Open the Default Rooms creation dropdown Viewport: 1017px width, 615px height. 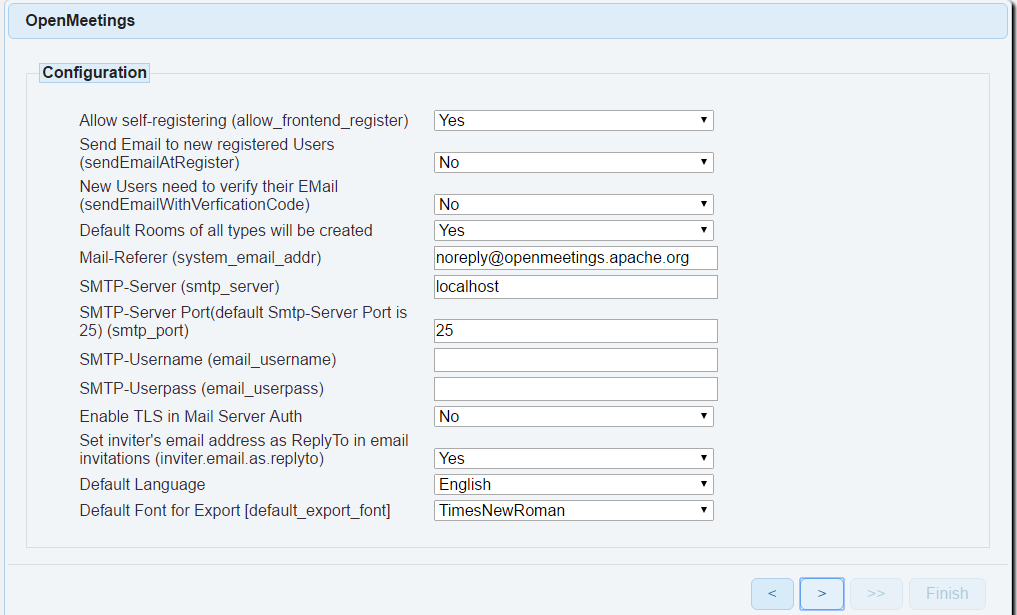573,230
